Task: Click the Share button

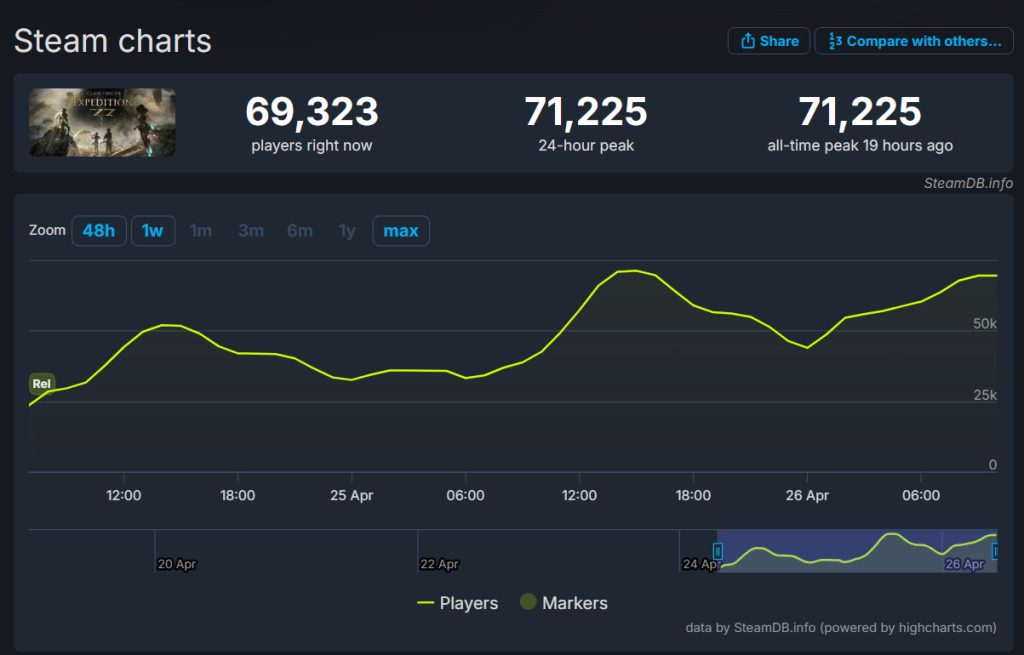Action: click(769, 41)
